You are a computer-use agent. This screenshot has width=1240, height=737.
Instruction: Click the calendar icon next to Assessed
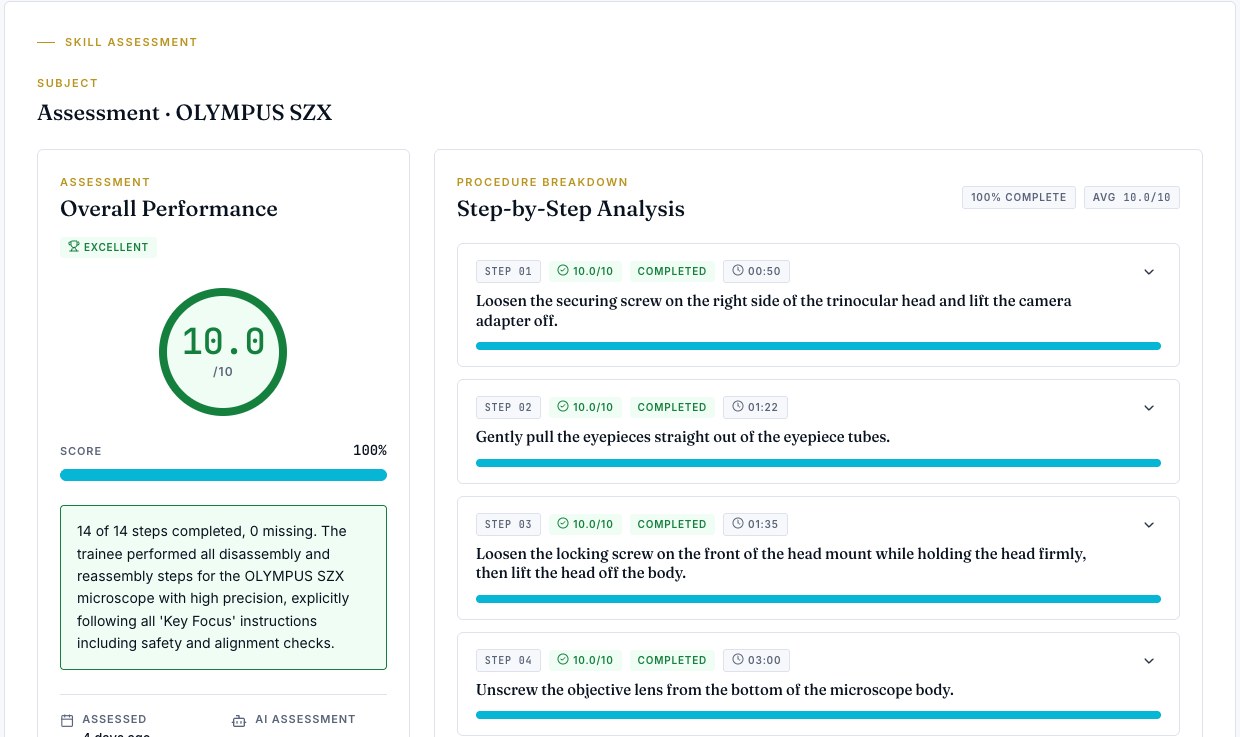click(x=67, y=720)
